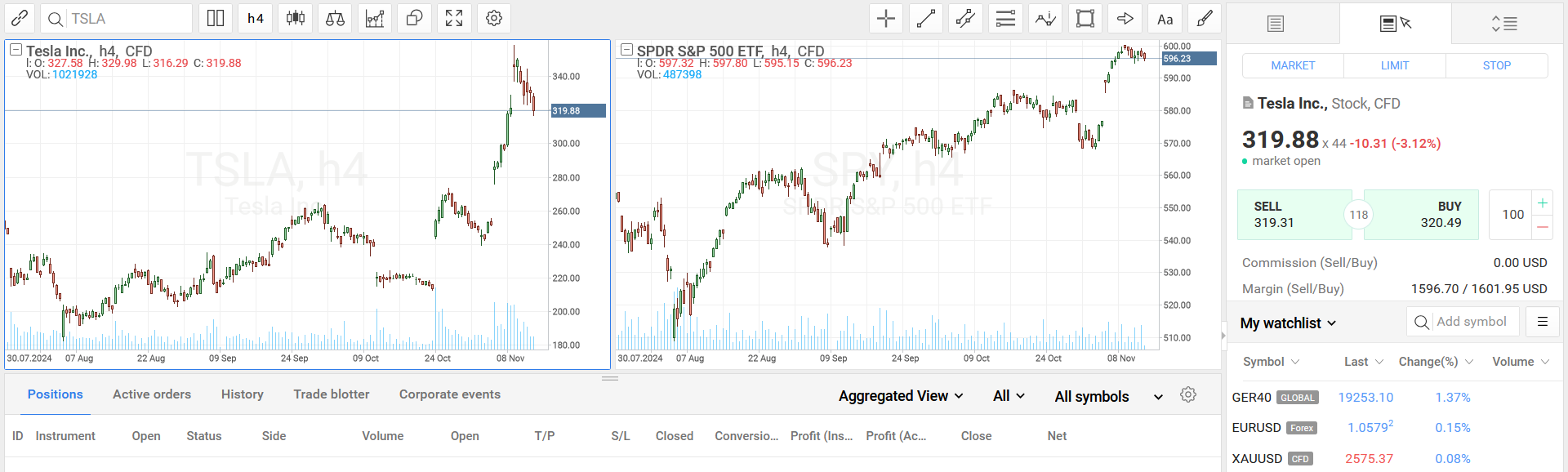Click the Net column header
Viewport: 1568px width, 472px height.
point(1057,436)
